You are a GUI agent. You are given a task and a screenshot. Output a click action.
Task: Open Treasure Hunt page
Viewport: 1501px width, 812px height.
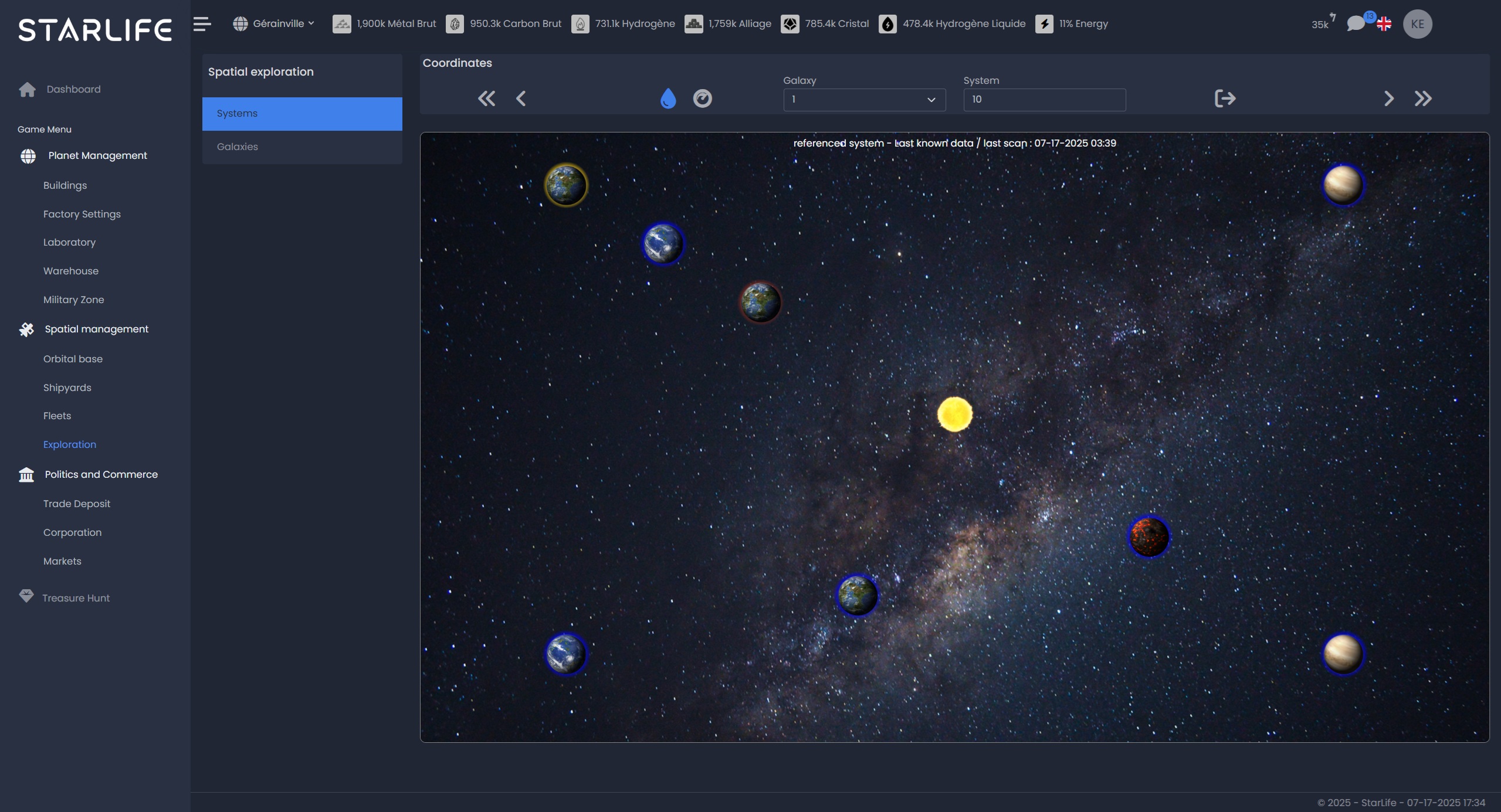(76, 598)
